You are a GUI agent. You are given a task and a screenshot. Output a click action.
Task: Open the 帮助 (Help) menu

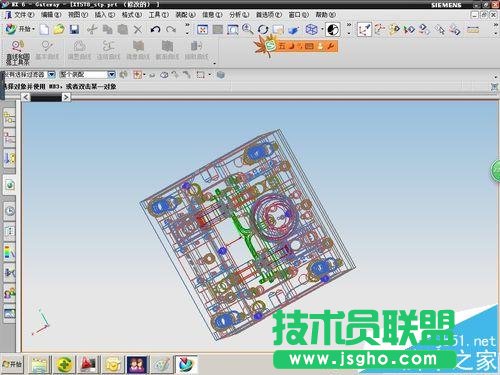click(325, 15)
